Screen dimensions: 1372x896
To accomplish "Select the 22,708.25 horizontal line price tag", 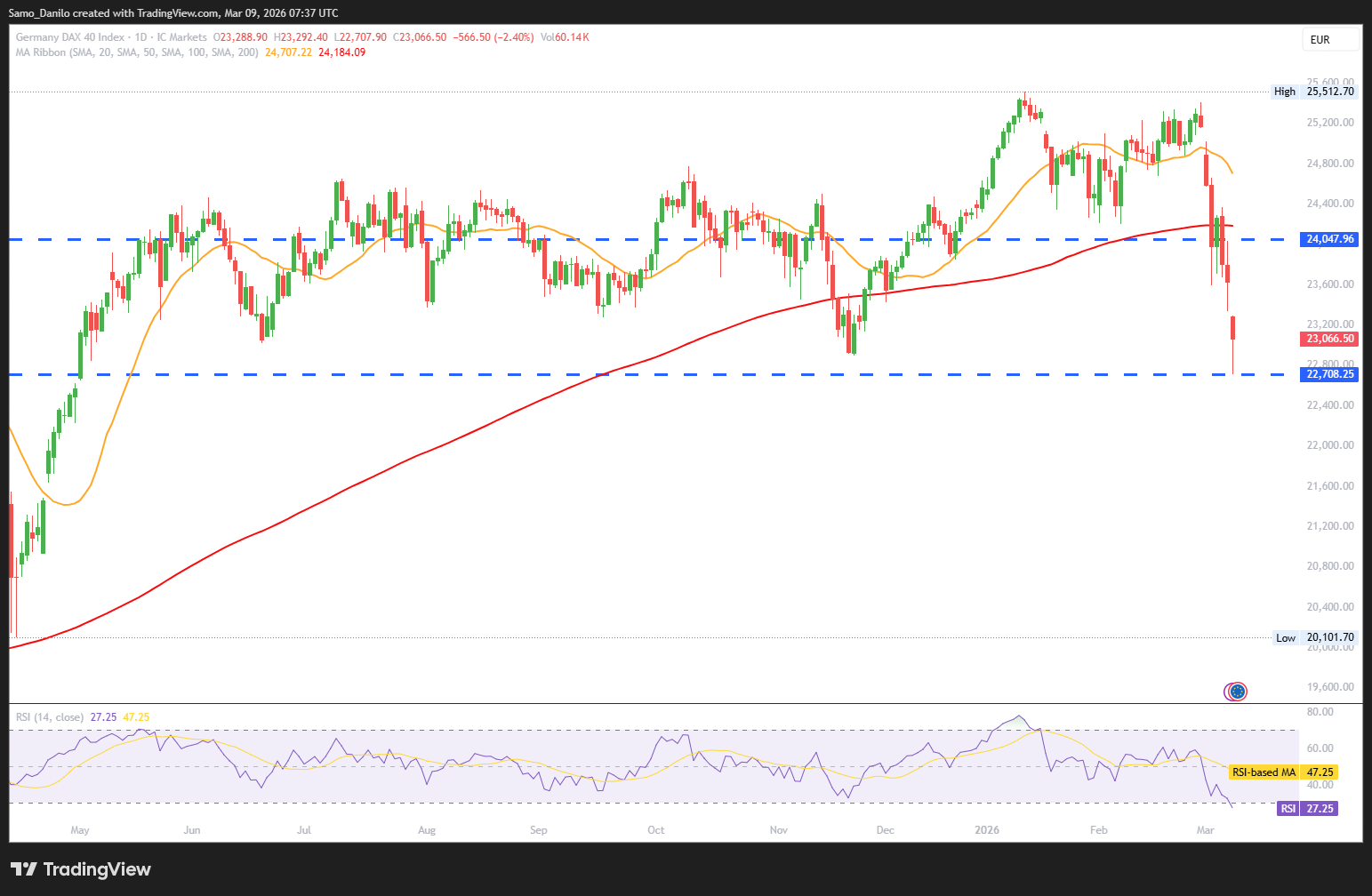I will (x=1329, y=374).
